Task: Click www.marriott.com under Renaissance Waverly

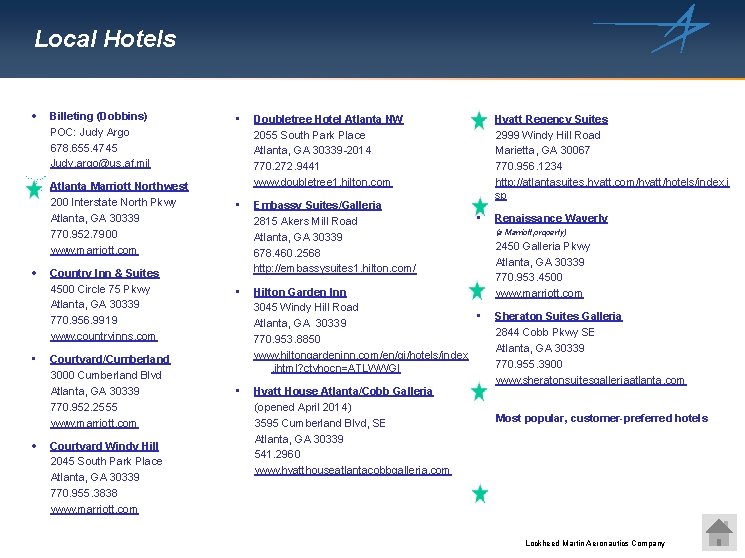Action: pyautogui.click(x=539, y=294)
